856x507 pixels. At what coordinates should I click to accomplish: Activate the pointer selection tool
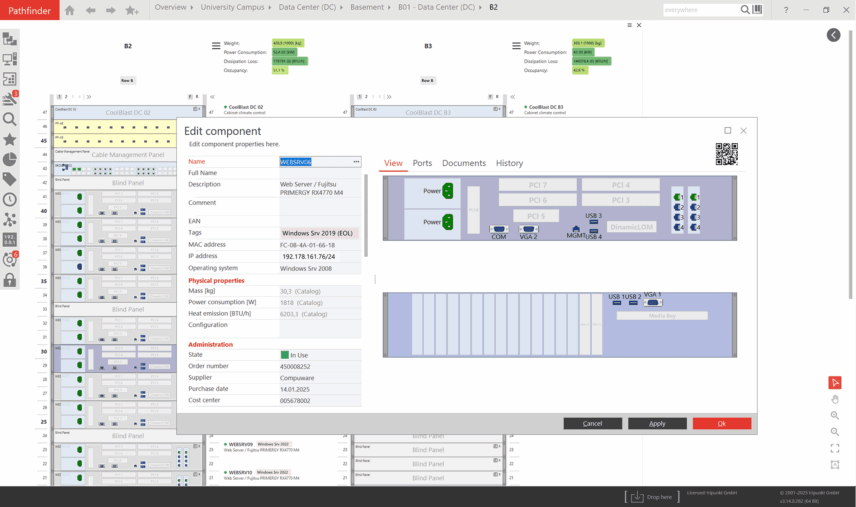pyautogui.click(x=835, y=382)
